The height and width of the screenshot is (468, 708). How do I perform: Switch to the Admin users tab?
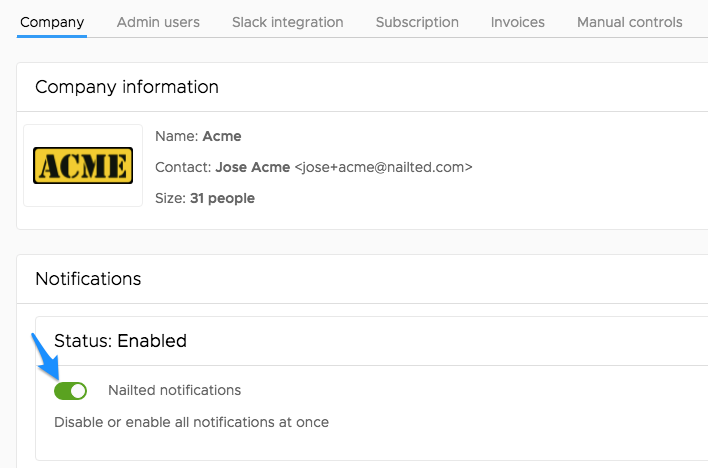158,22
